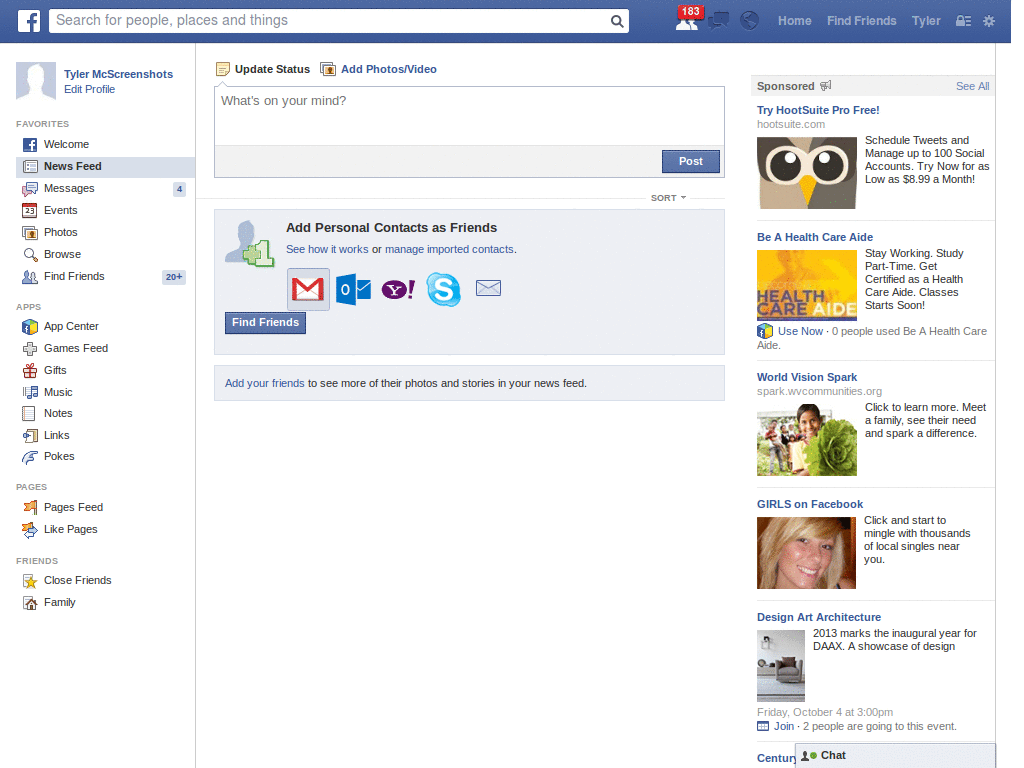Screen dimensions: 1024x768
Task: Select the Add Photos/Video tab
Action: pos(378,69)
